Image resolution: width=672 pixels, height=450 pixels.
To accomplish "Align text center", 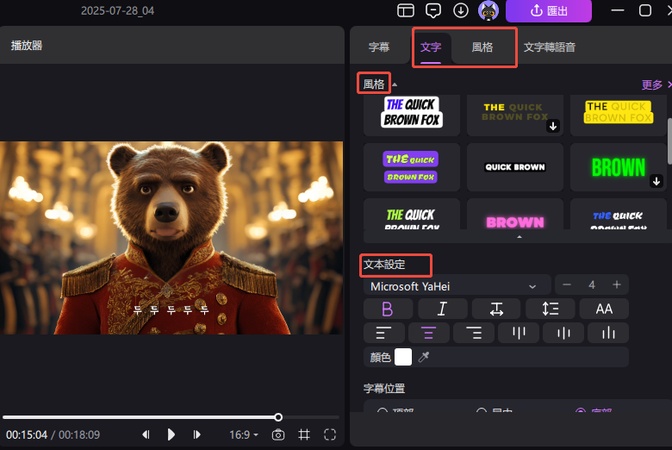I will point(429,333).
